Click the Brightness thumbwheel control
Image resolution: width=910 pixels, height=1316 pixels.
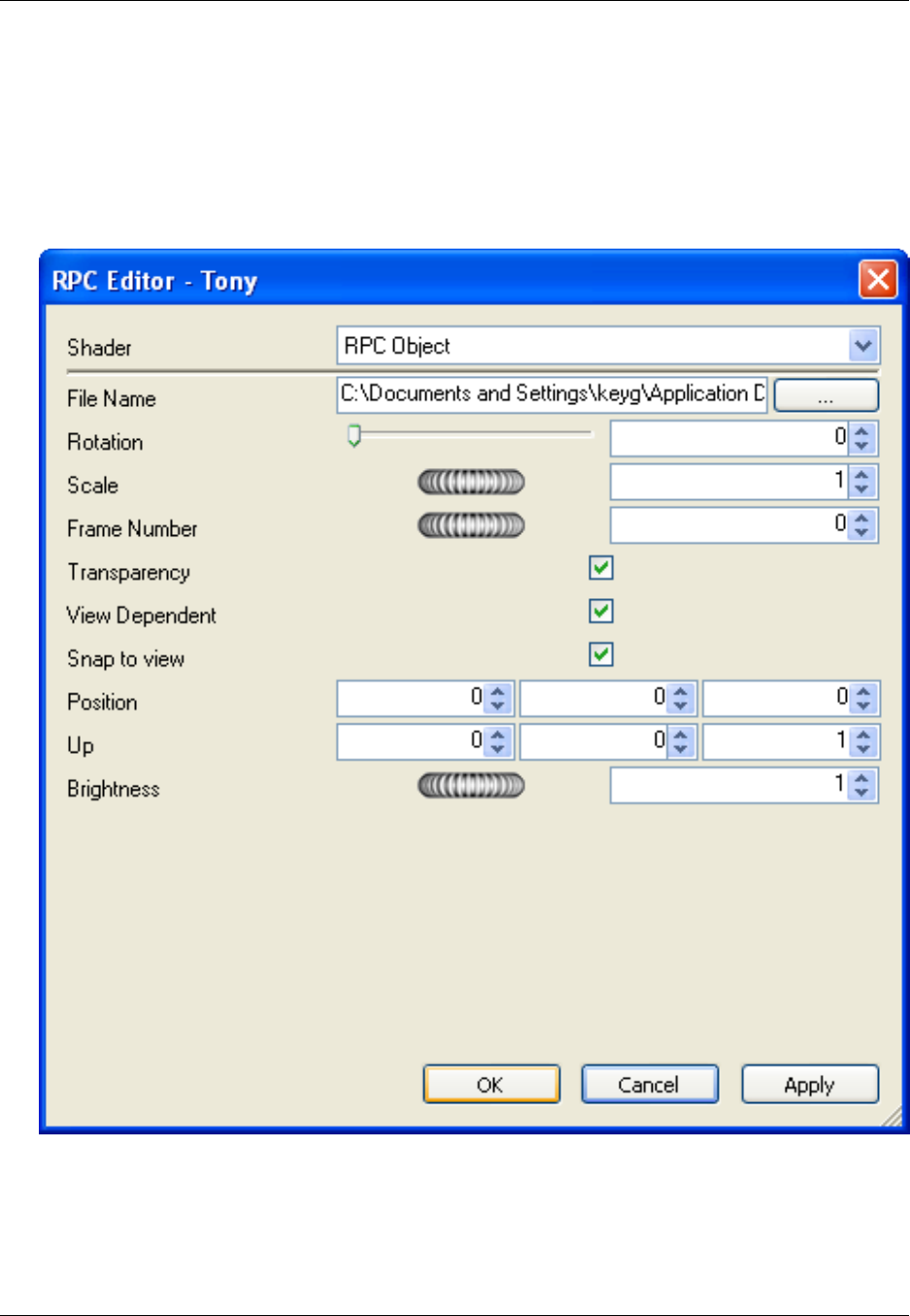471,785
